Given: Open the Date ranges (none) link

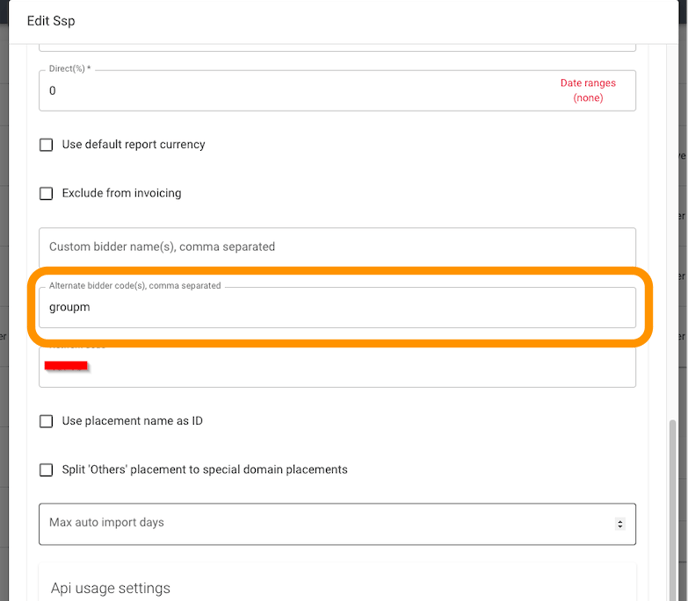Looking at the screenshot, I should point(588,90).
